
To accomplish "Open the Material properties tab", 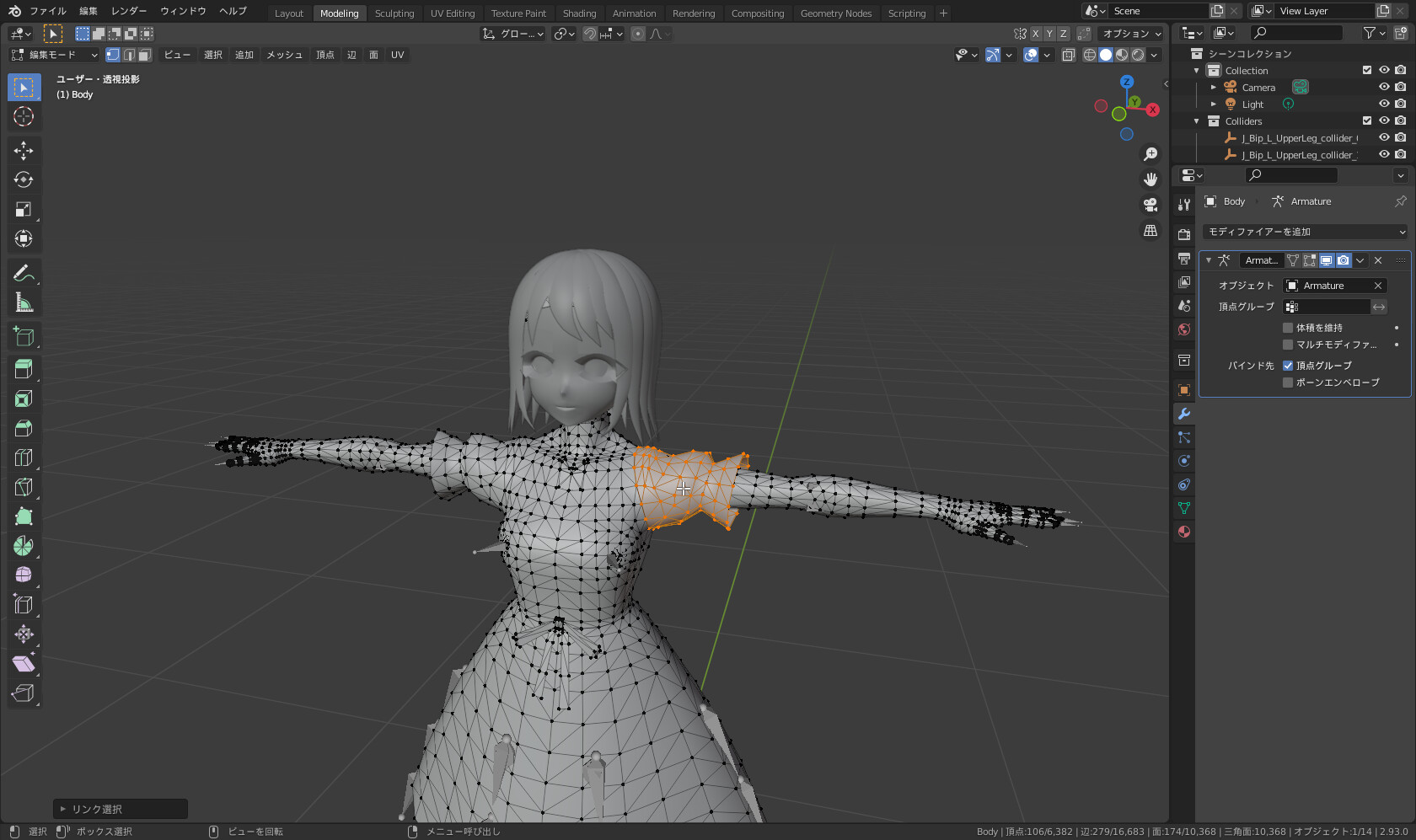I will coord(1184,532).
